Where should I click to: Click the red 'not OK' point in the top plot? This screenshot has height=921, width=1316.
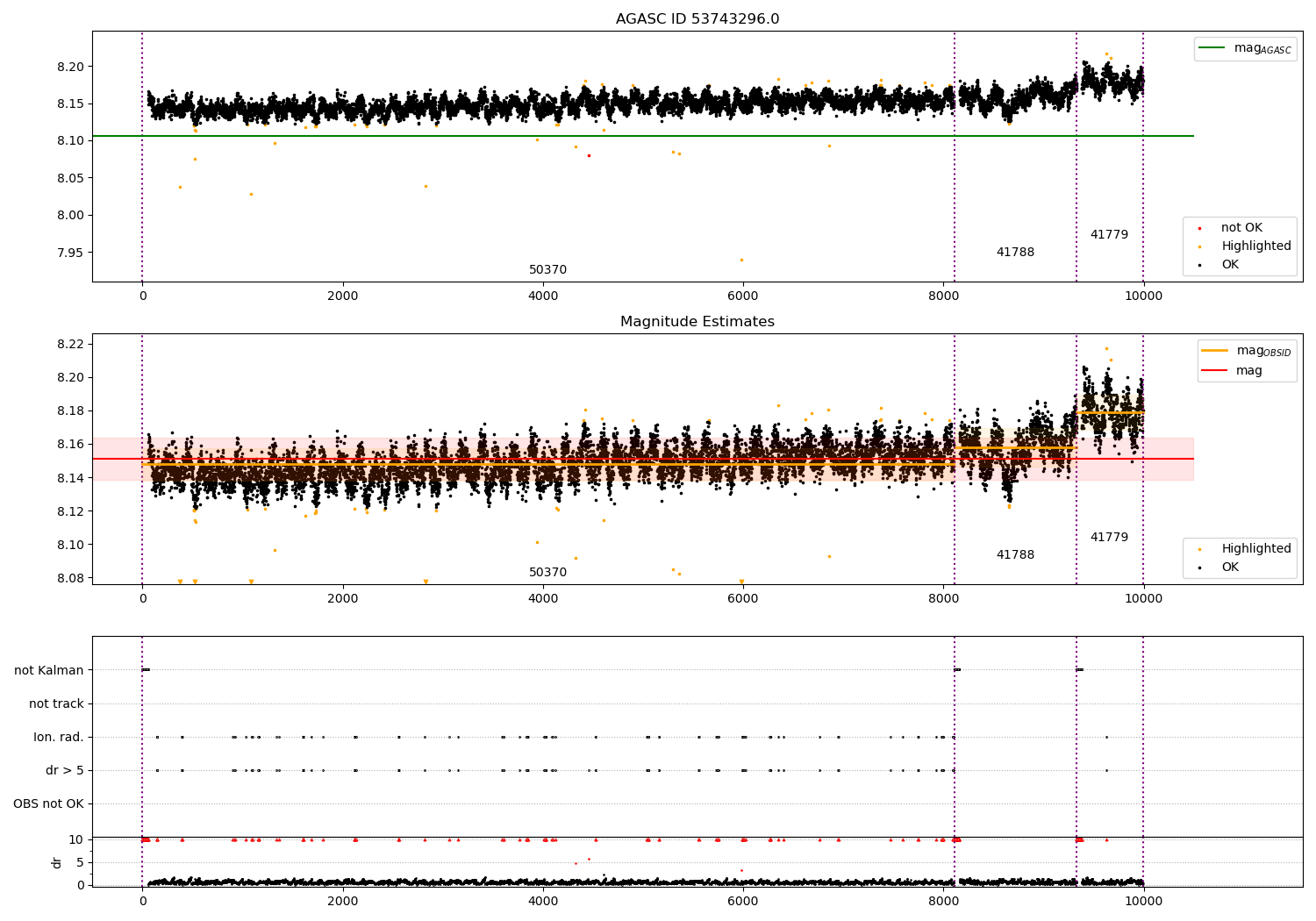point(589,155)
